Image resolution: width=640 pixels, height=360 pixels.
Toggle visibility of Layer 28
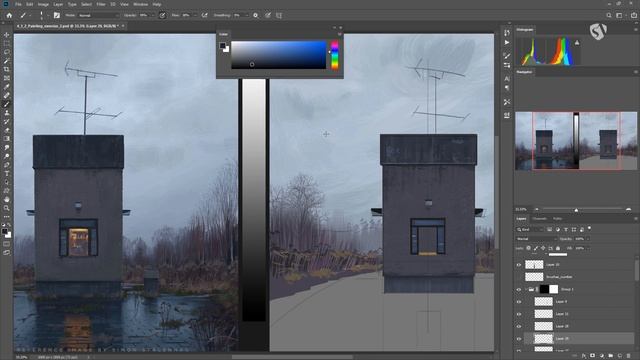click(519, 327)
